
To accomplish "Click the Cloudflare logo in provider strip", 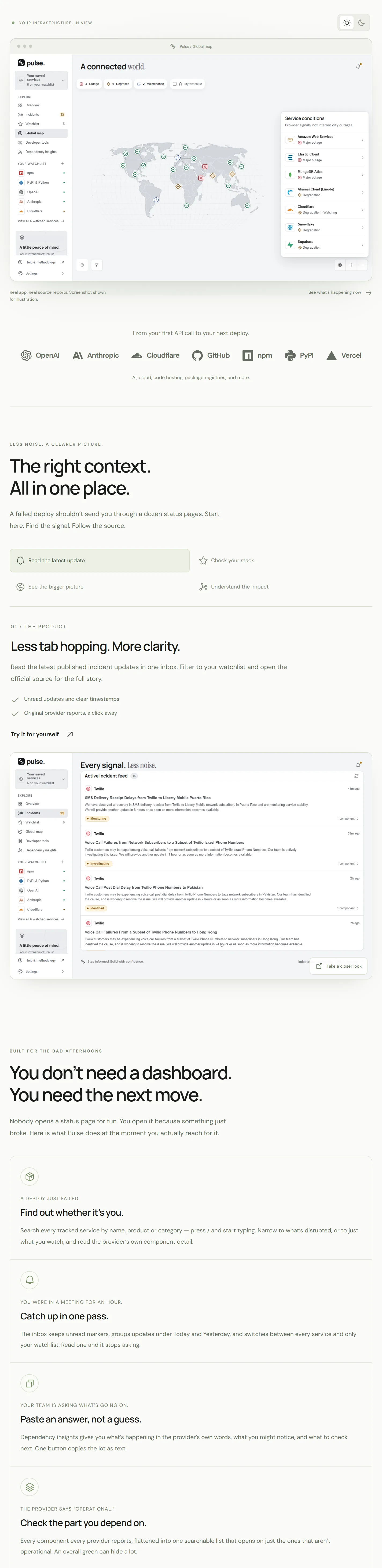I will click(x=156, y=355).
